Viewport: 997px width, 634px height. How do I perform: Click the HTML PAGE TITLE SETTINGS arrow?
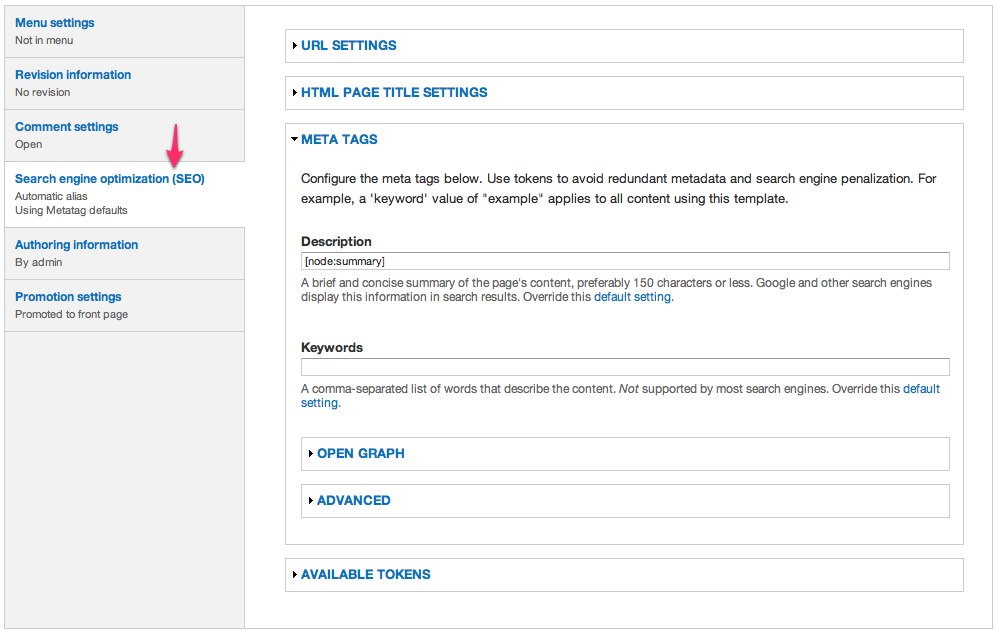click(x=295, y=92)
